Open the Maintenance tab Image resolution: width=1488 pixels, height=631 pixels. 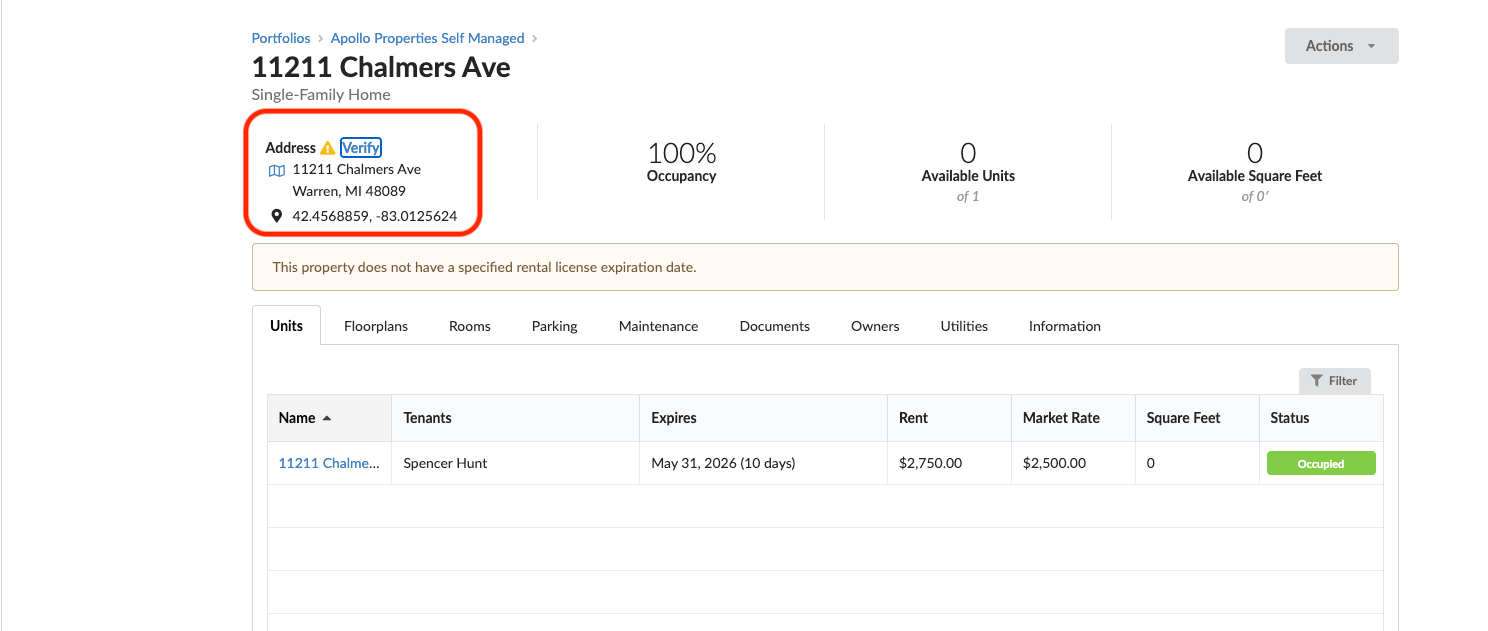click(658, 326)
